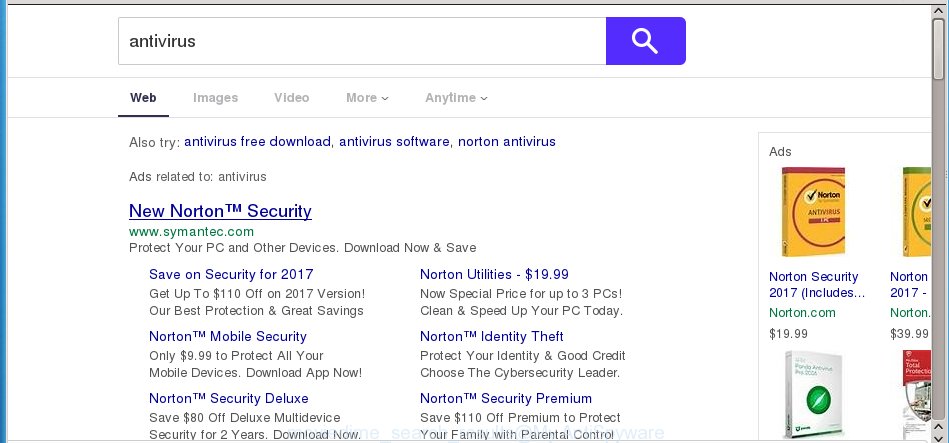Open the New Norton Security ad link
The height and width of the screenshot is (443, 949).
220,211
